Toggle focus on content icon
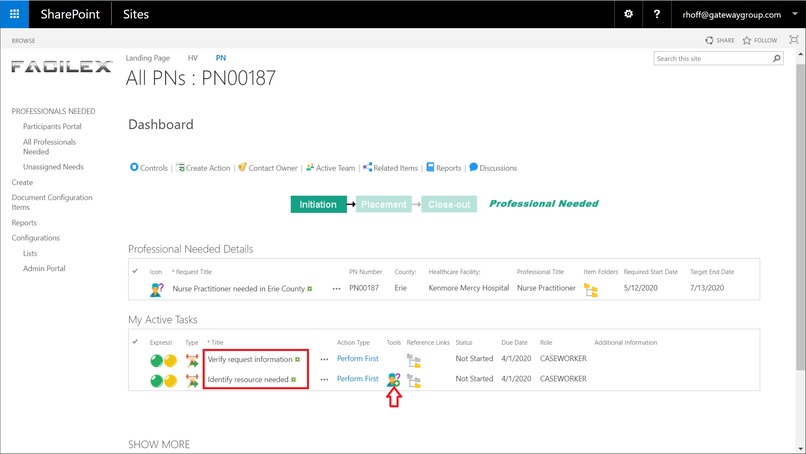The height and width of the screenshot is (454, 806). coord(794,40)
